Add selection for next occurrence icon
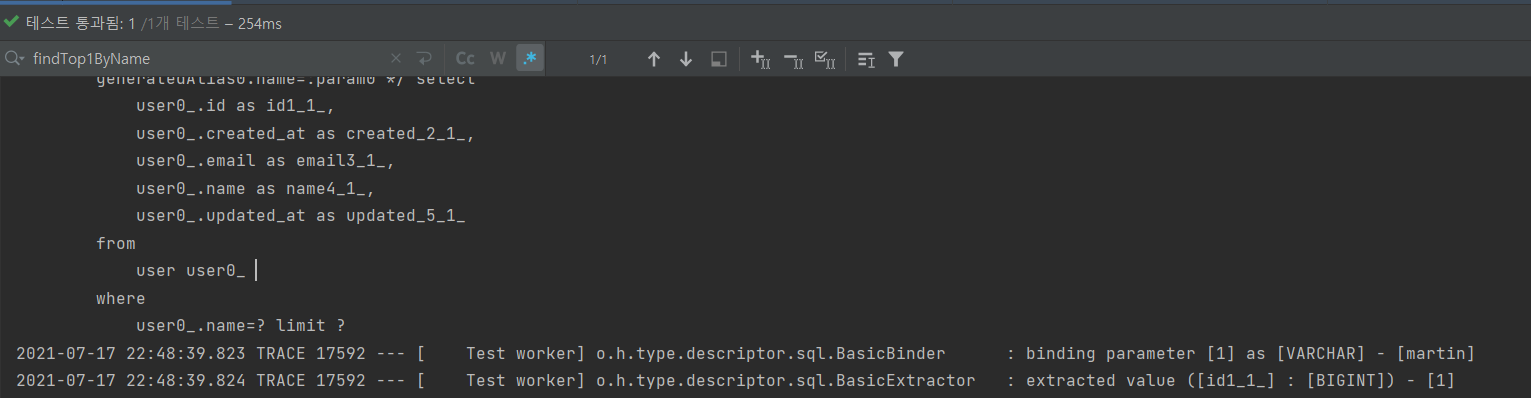 tap(760, 59)
